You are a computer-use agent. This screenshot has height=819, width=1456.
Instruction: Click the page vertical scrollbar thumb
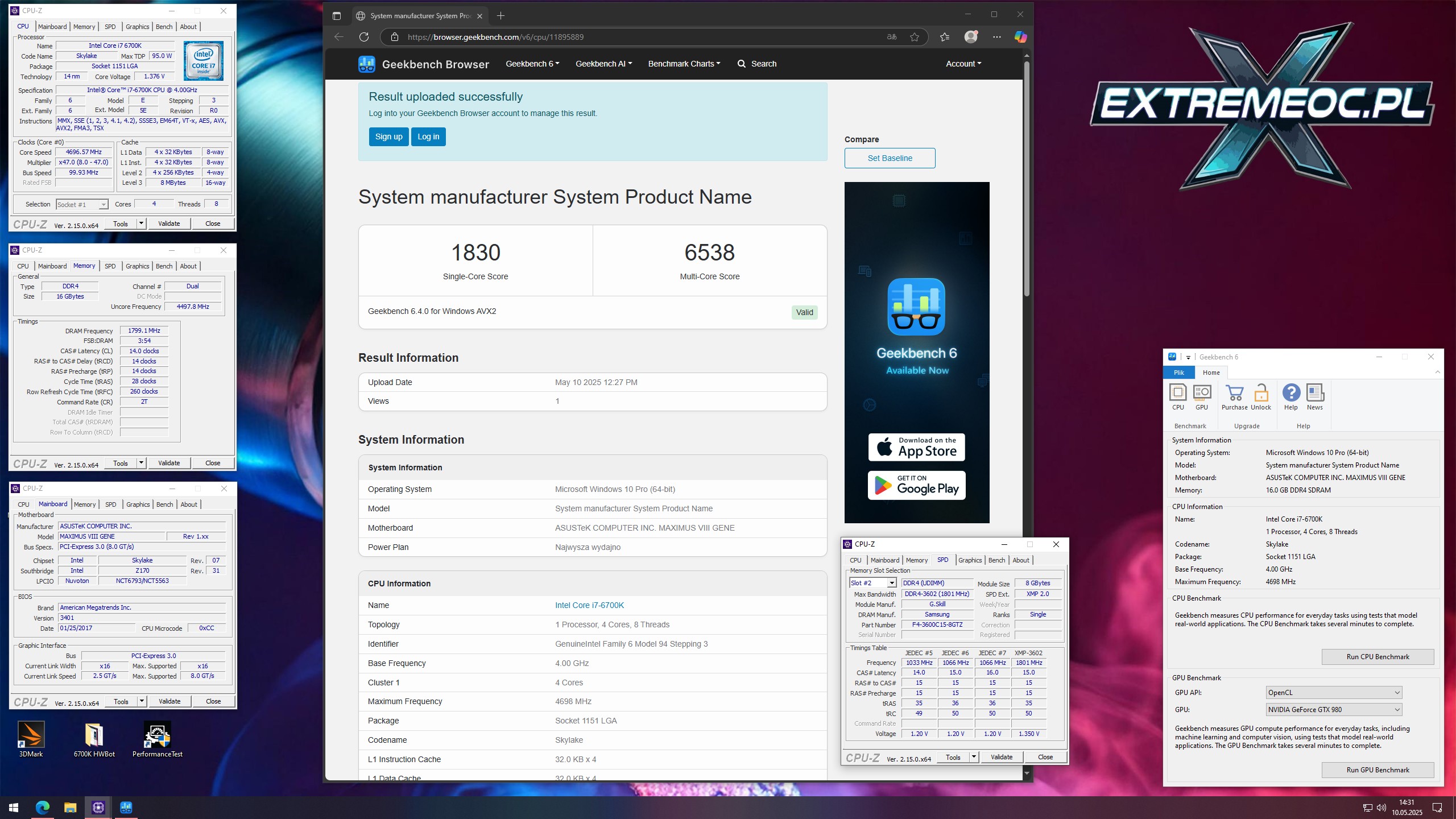pyautogui.click(x=1027, y=179)
